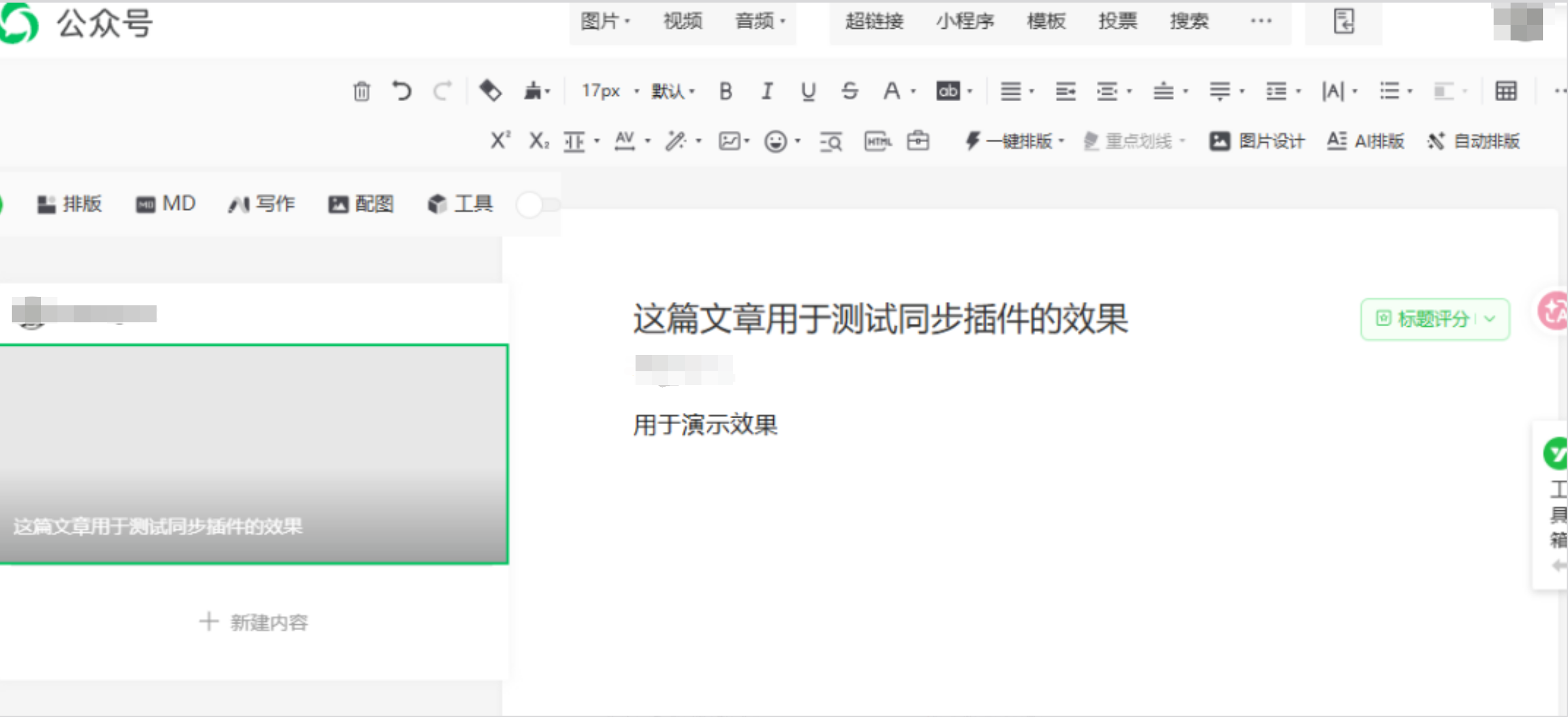Click the 公众号 logo
The image size is (1568, 717).
pyautogui.click(x=77, y=23)
